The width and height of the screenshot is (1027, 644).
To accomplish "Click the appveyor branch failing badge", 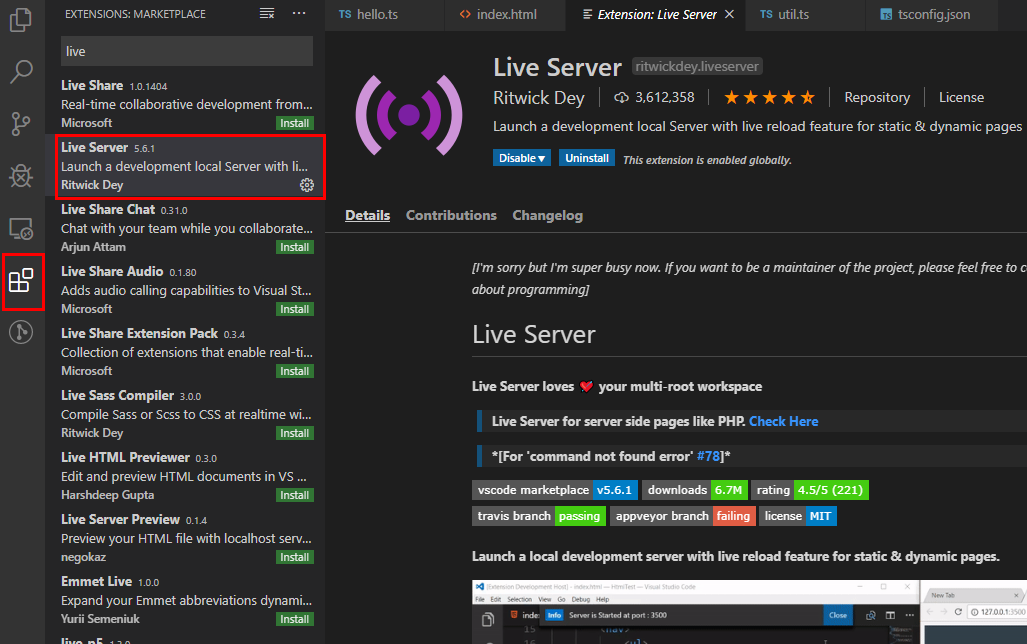I will [x=682, y=516].
